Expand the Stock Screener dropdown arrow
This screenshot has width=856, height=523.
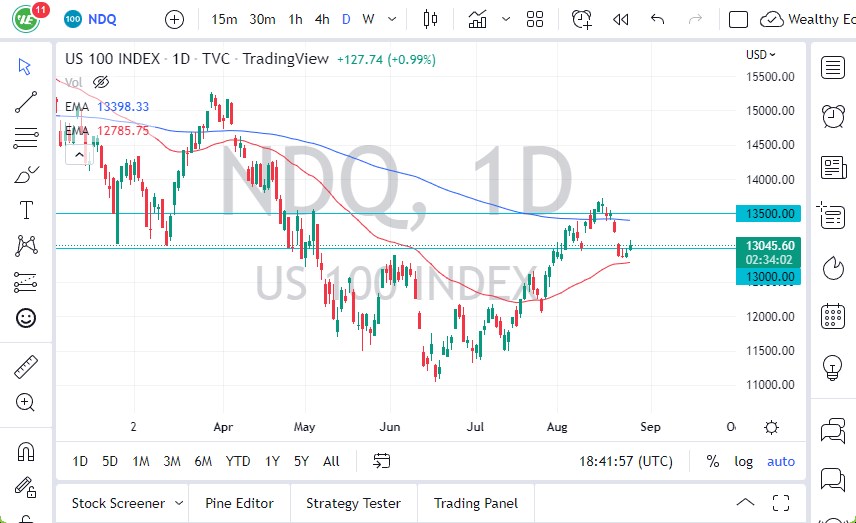coord(179,503)
